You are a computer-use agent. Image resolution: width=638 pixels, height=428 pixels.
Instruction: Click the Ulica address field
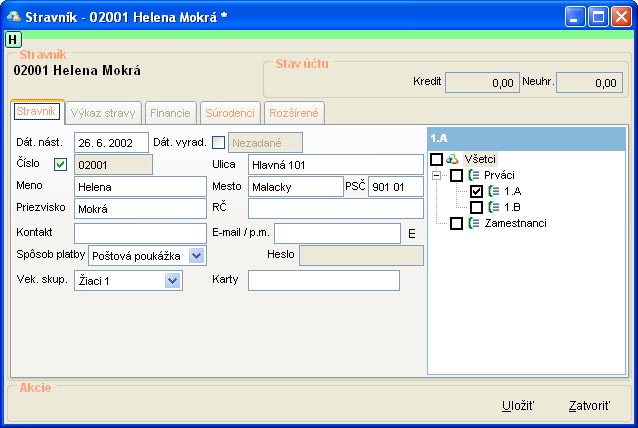coord(335,164)
